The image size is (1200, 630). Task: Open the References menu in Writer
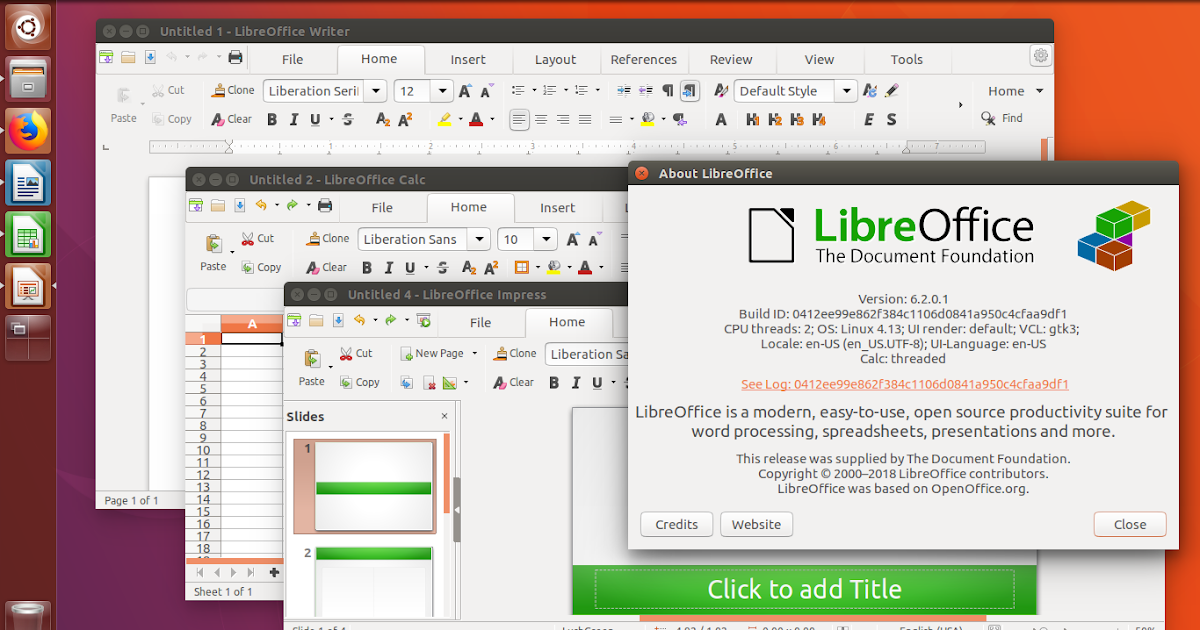coord(643,59)
